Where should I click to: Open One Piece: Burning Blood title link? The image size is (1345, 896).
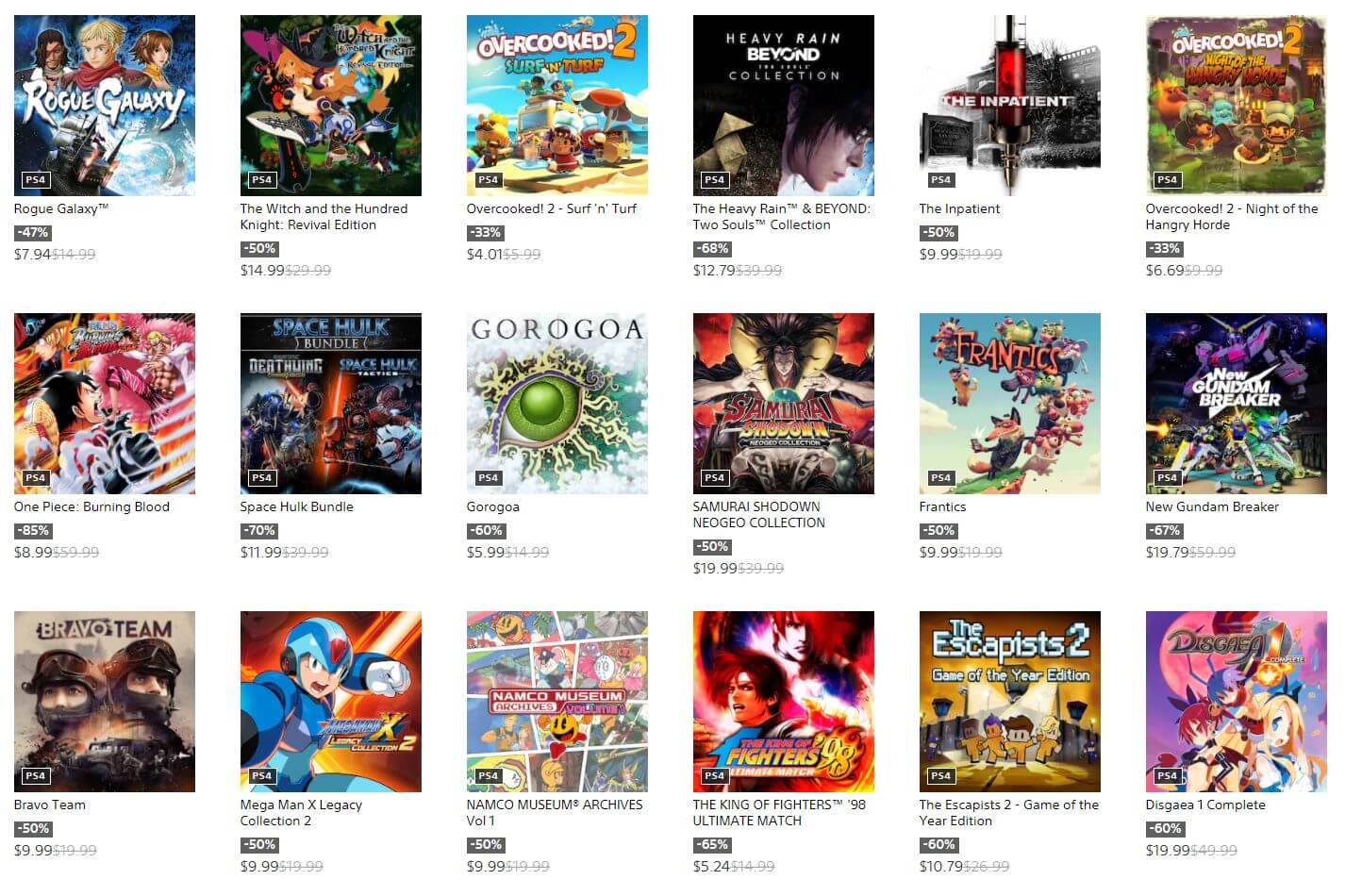pyautogui.click(x=91, y=506)
